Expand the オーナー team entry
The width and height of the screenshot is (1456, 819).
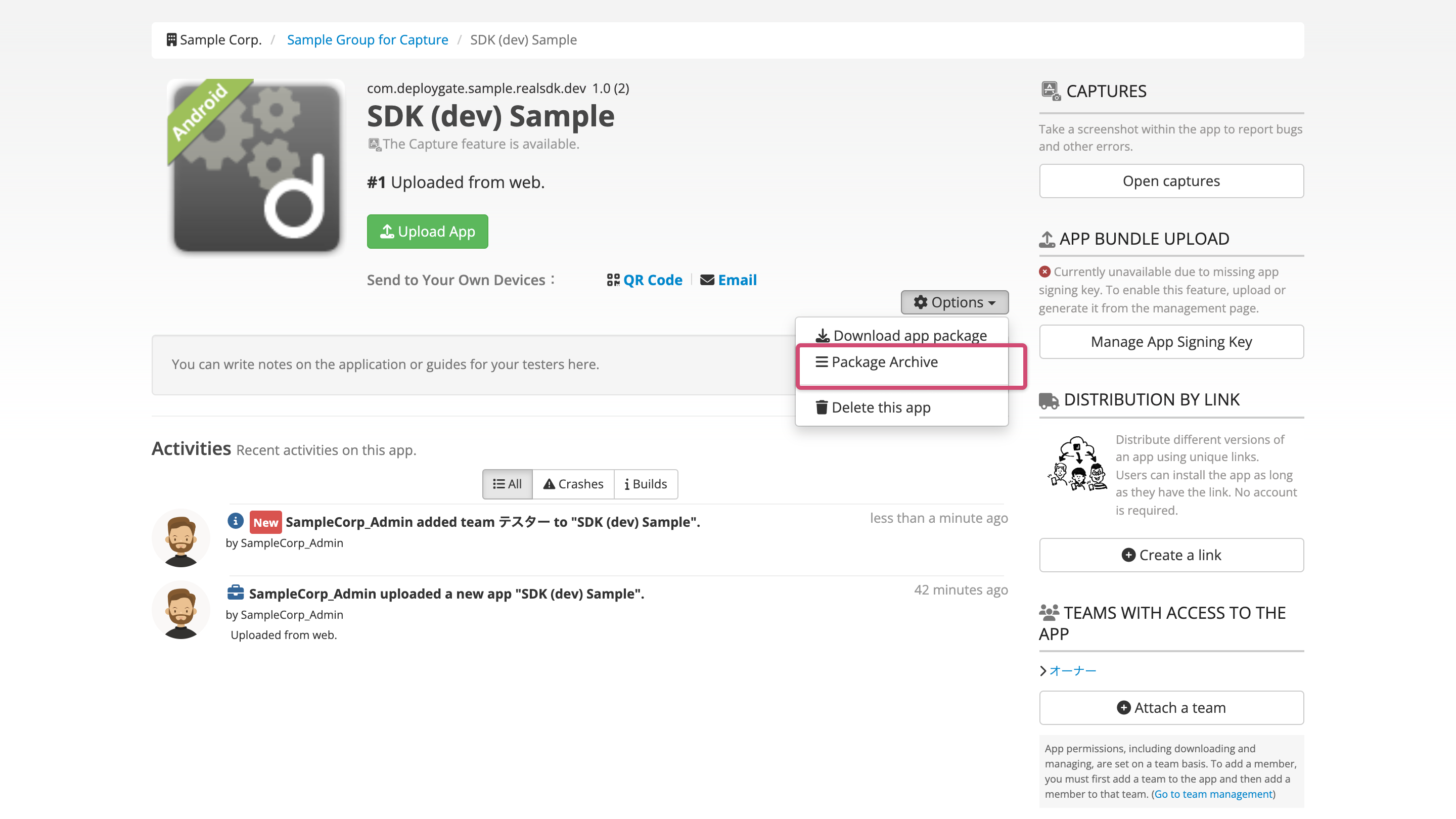click(x=1072, y=670)
